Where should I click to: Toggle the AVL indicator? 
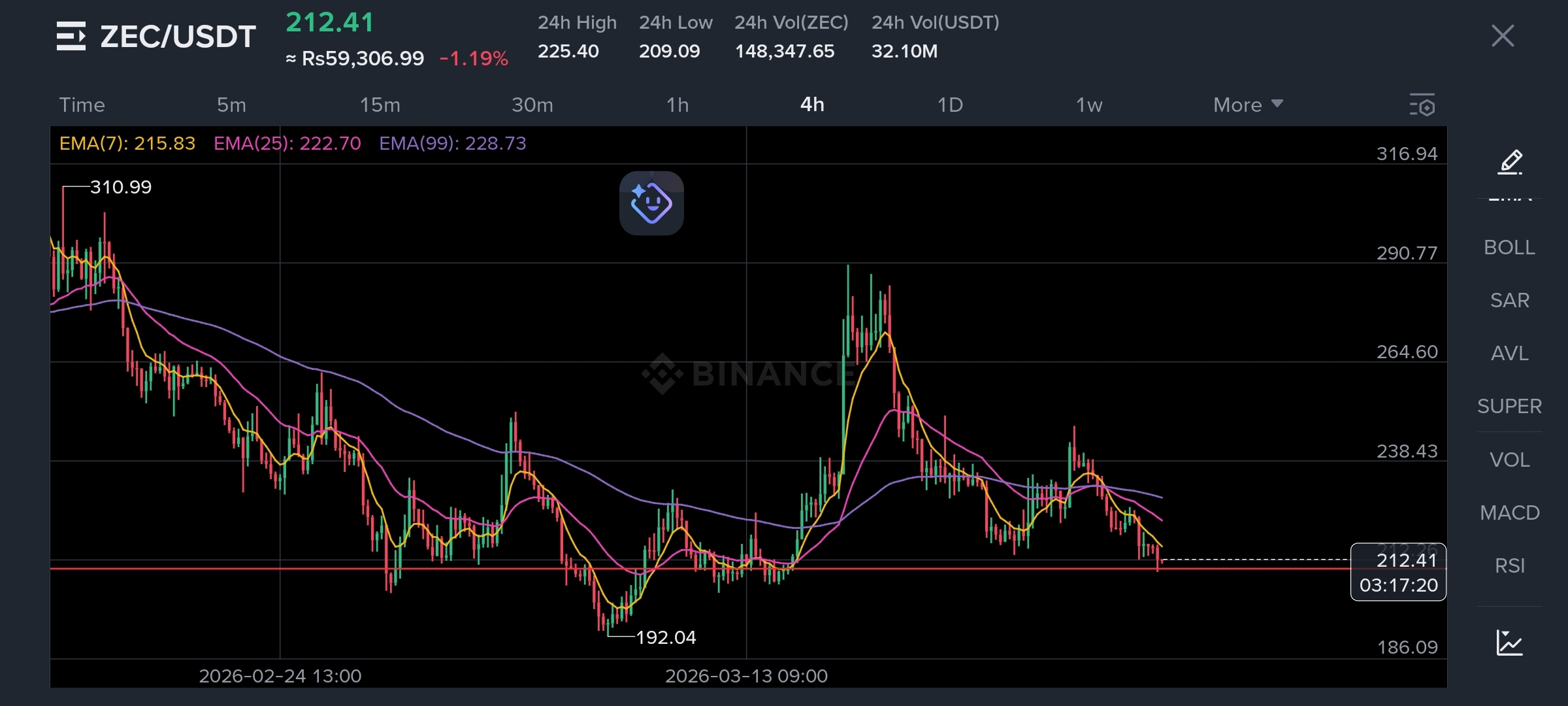point(1509,353)
